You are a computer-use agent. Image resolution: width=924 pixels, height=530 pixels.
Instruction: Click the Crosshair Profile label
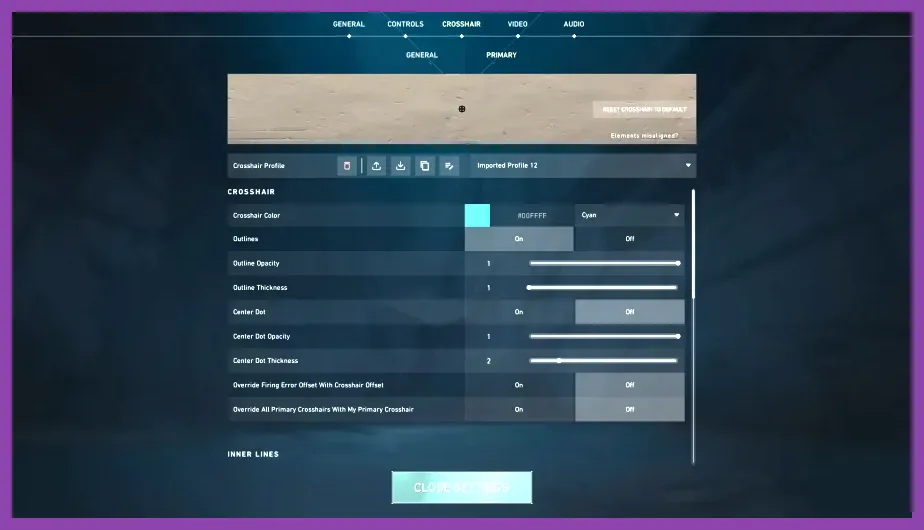tap(259, 166)
